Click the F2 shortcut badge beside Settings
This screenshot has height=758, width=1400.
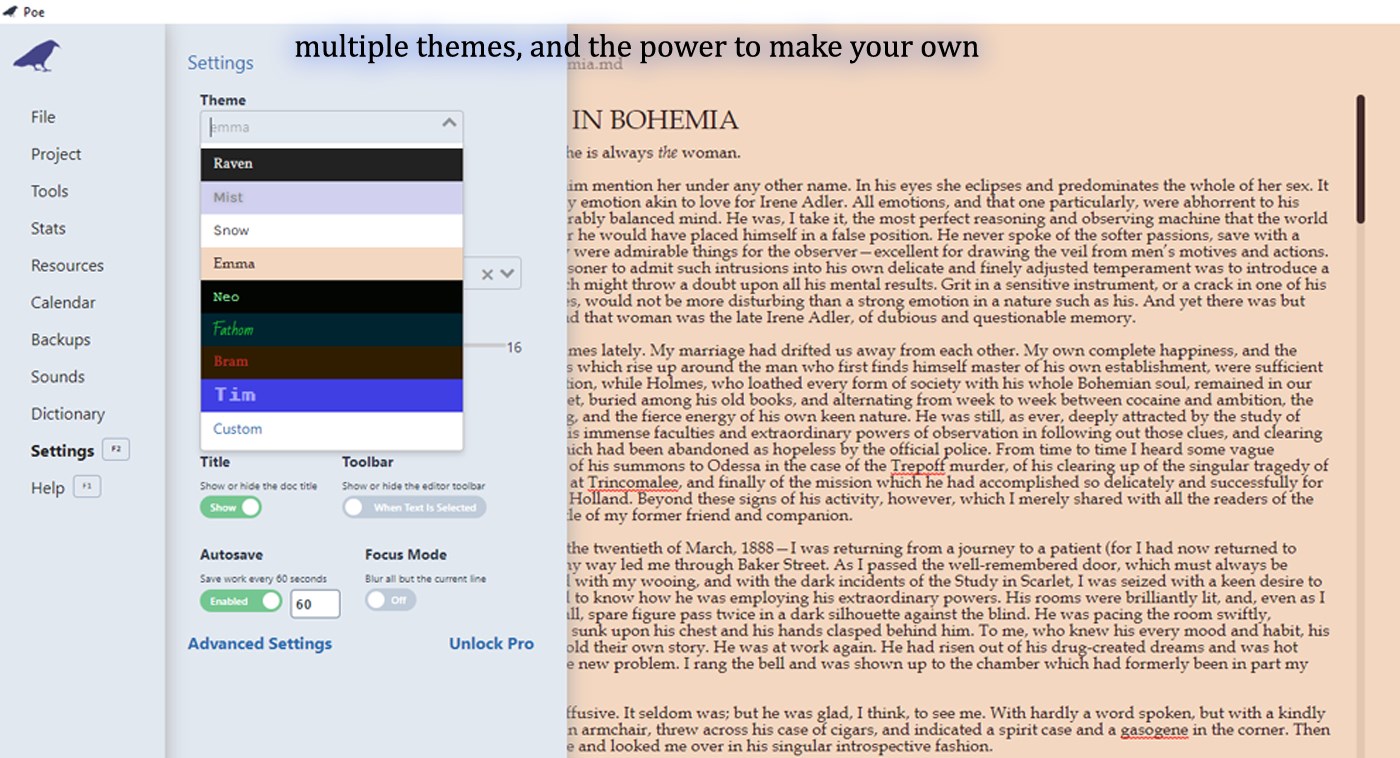click(115, 450)
